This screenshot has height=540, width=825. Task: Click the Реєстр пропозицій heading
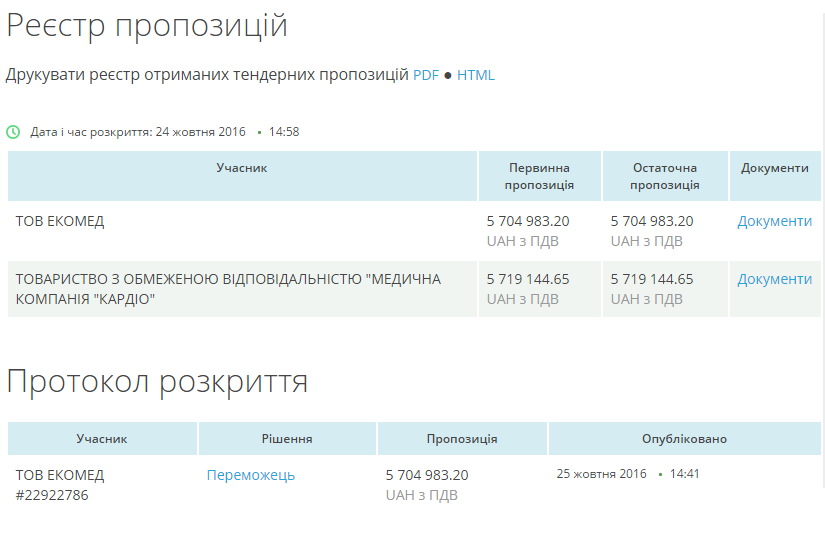[x=147, y=26]
